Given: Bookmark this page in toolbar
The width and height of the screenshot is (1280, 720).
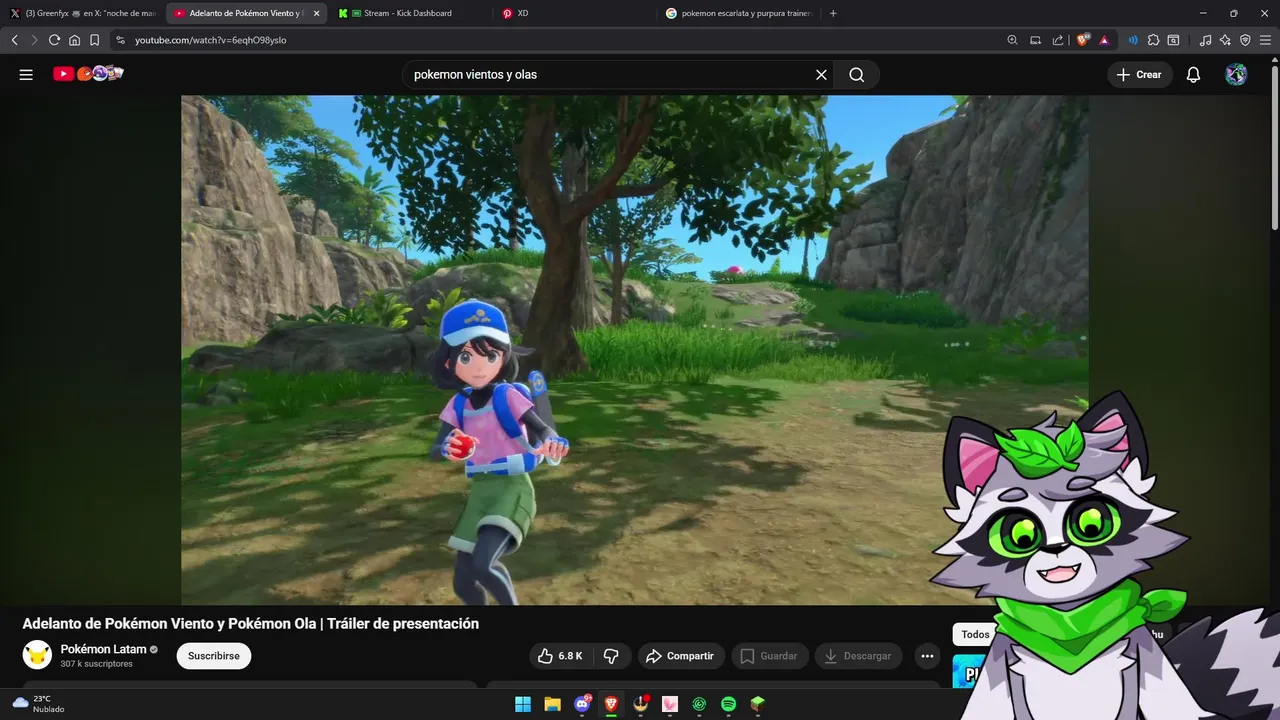Looking at the screenshot, I should click(94, 40).
